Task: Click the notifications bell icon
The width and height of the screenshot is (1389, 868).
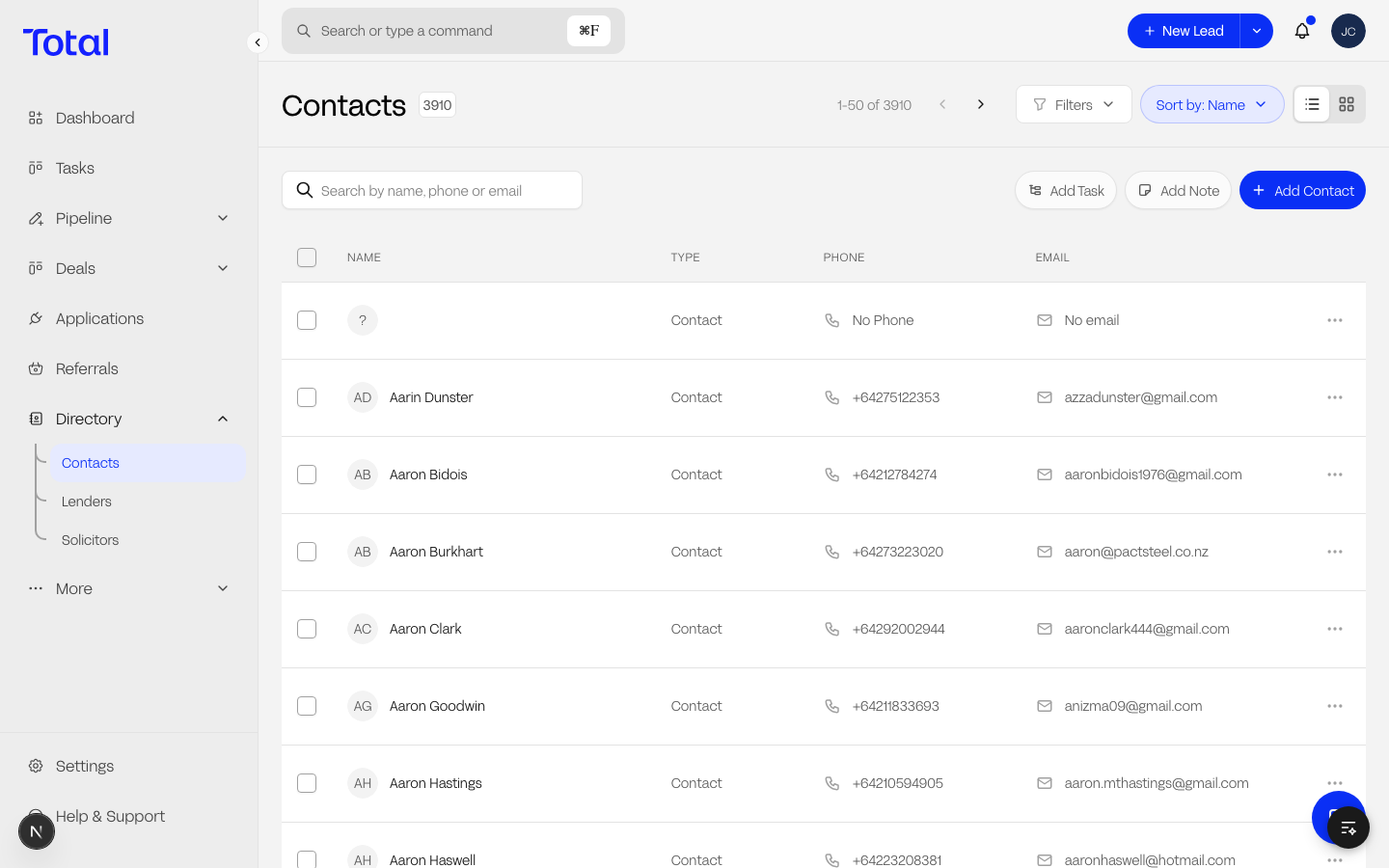Action: [x=1302, y=31]
